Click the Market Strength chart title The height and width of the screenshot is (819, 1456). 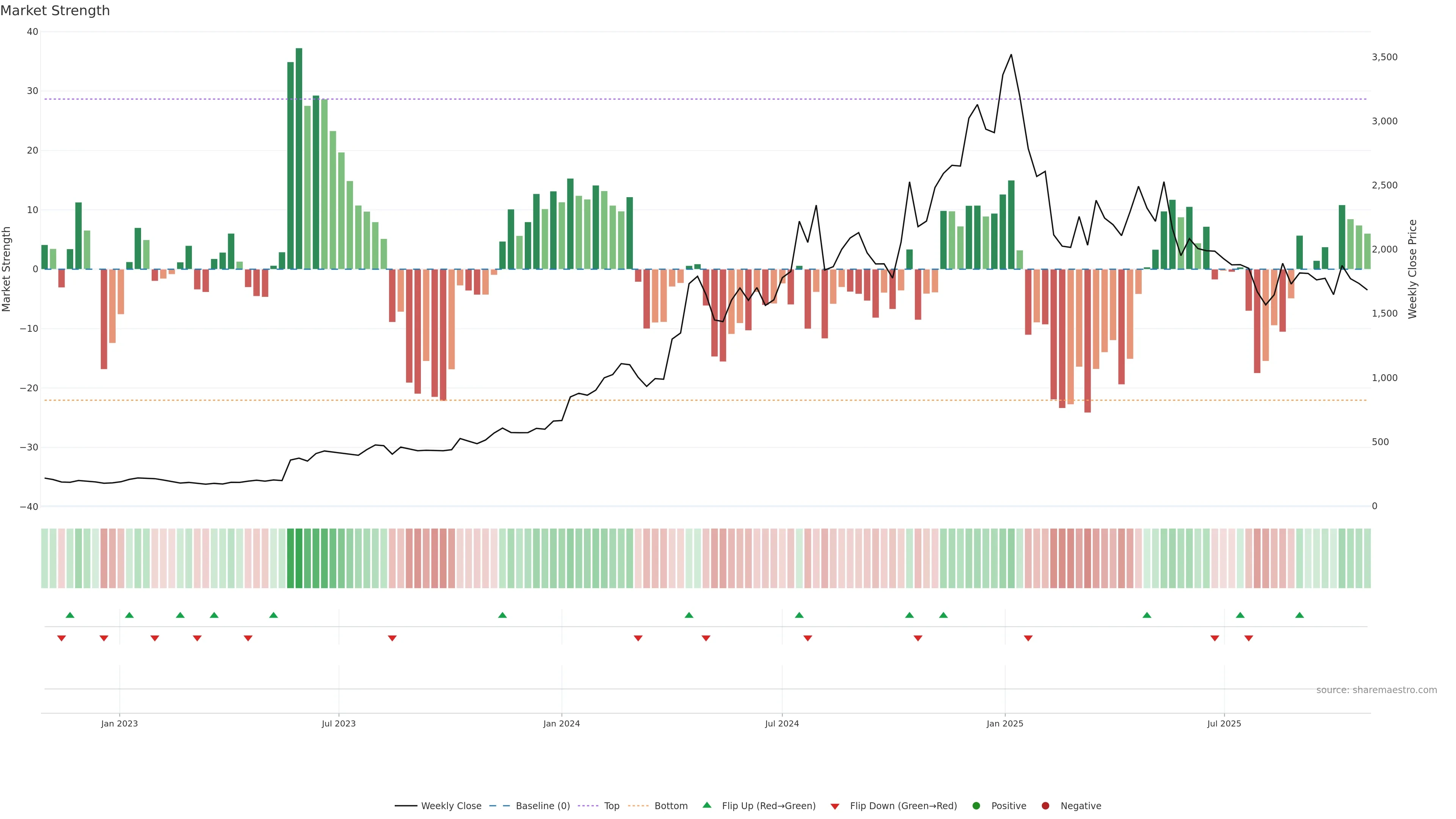click(55, 11)
